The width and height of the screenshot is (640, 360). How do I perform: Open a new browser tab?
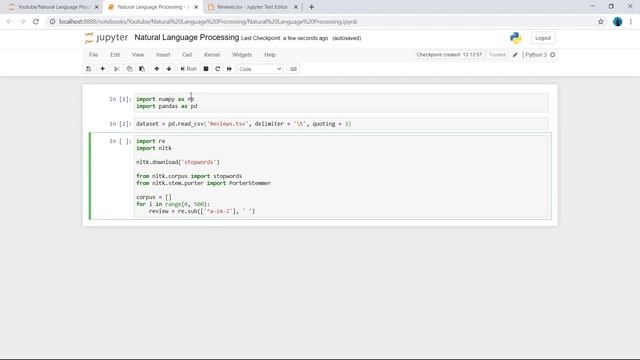click(311, 7)
